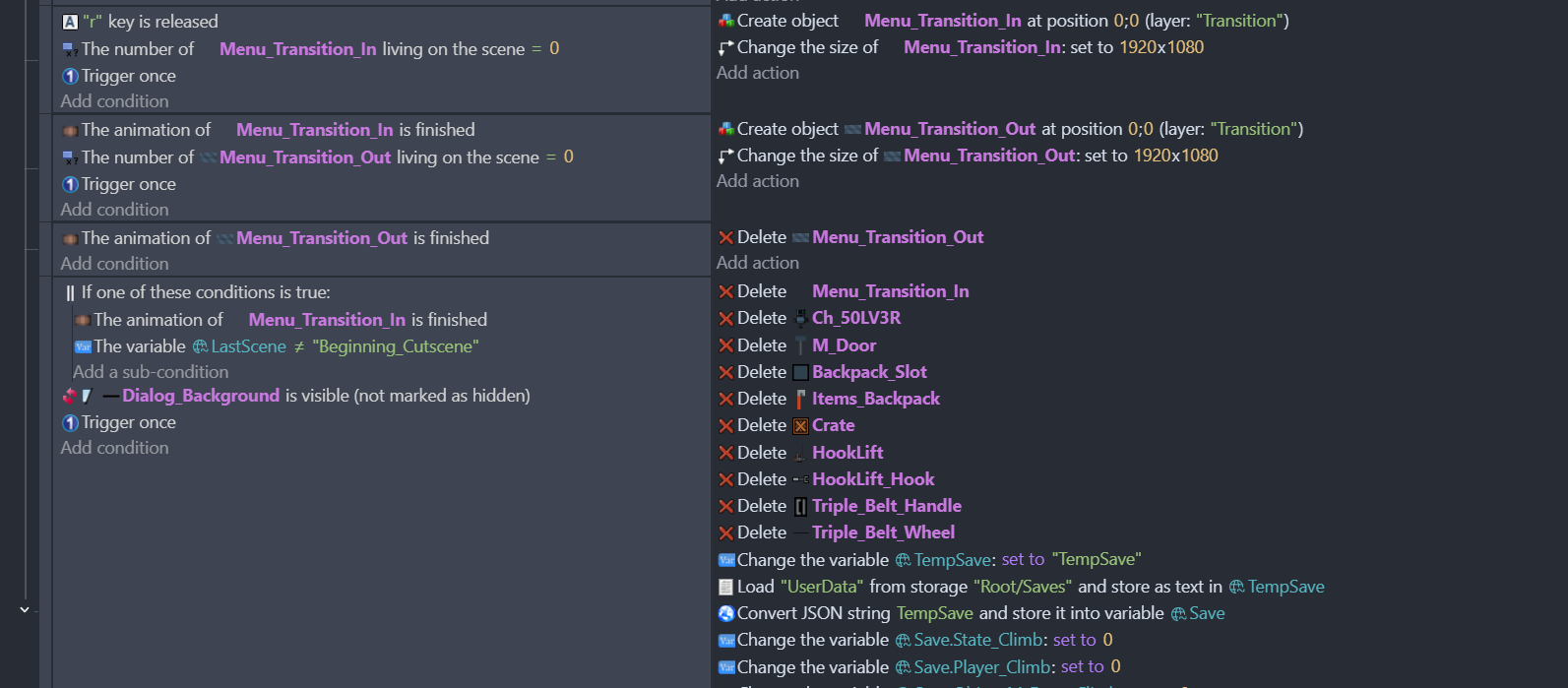
Task: Click the Convert JSON string action icon
Action: coord(726,614)
